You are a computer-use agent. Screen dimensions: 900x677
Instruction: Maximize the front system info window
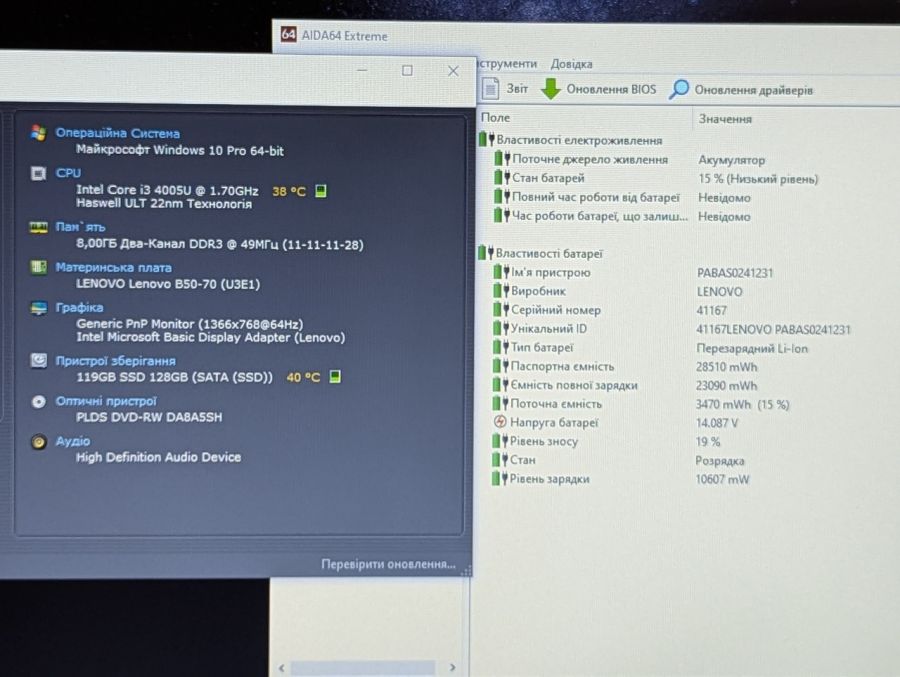click(x=407, y=71)
